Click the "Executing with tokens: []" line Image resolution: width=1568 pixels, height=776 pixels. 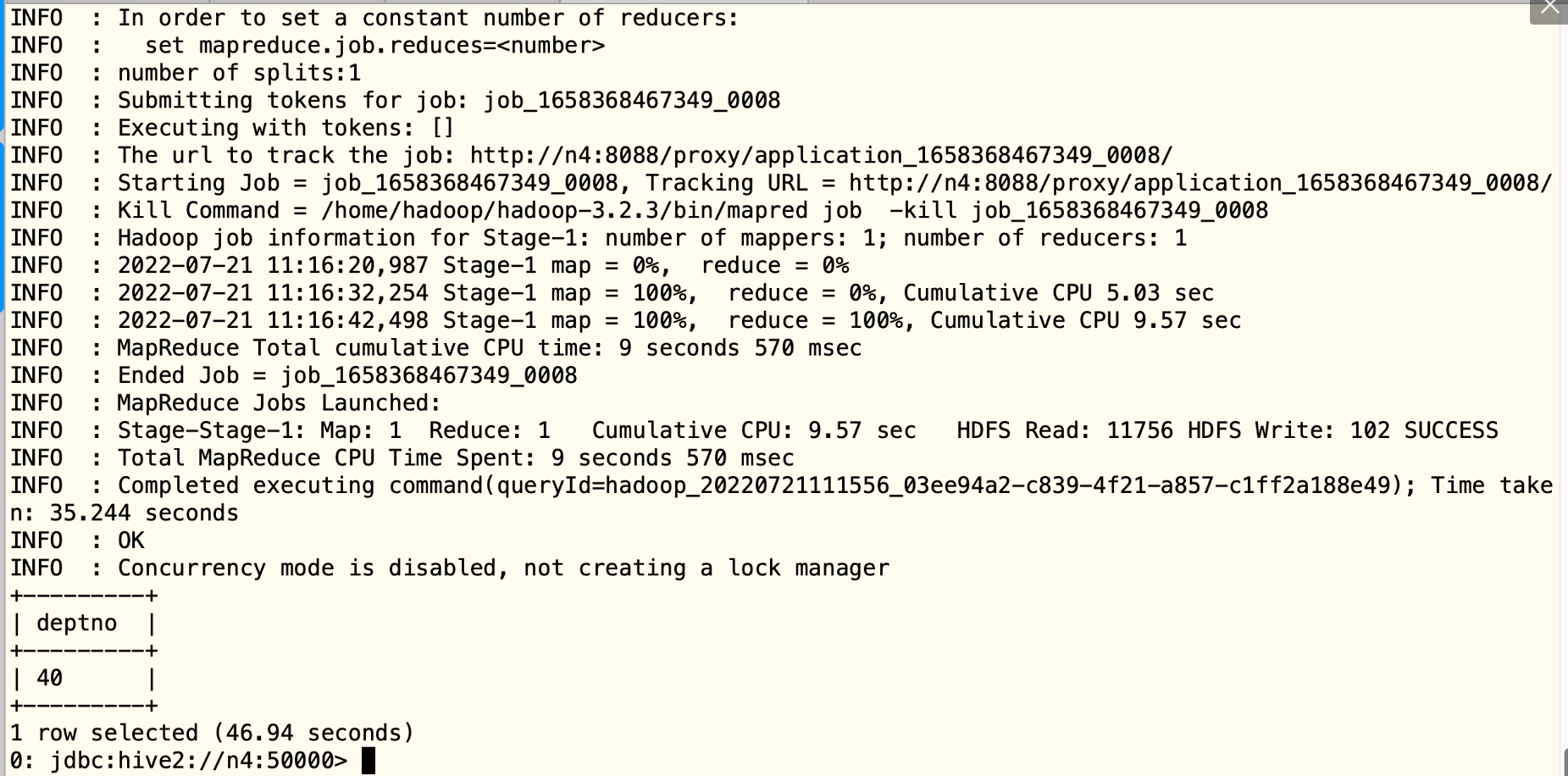285,128
